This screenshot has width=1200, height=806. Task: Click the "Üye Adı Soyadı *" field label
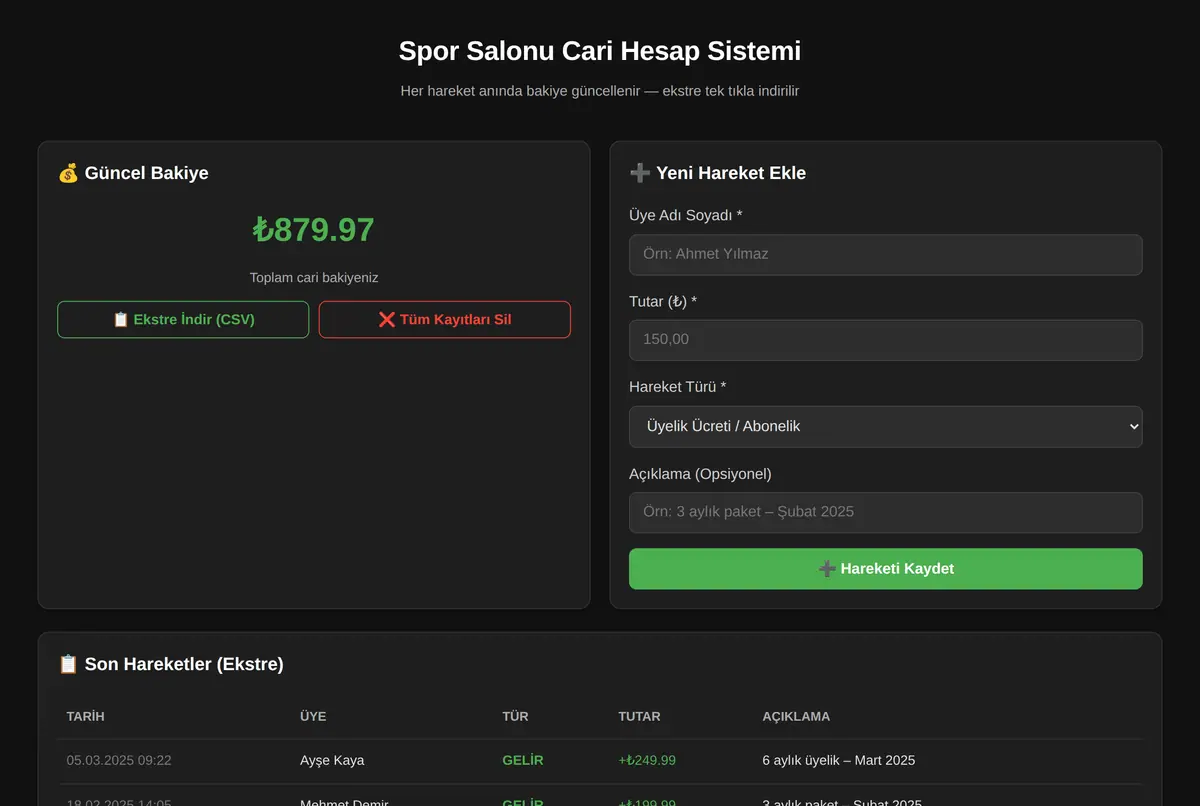click(686, 216)
